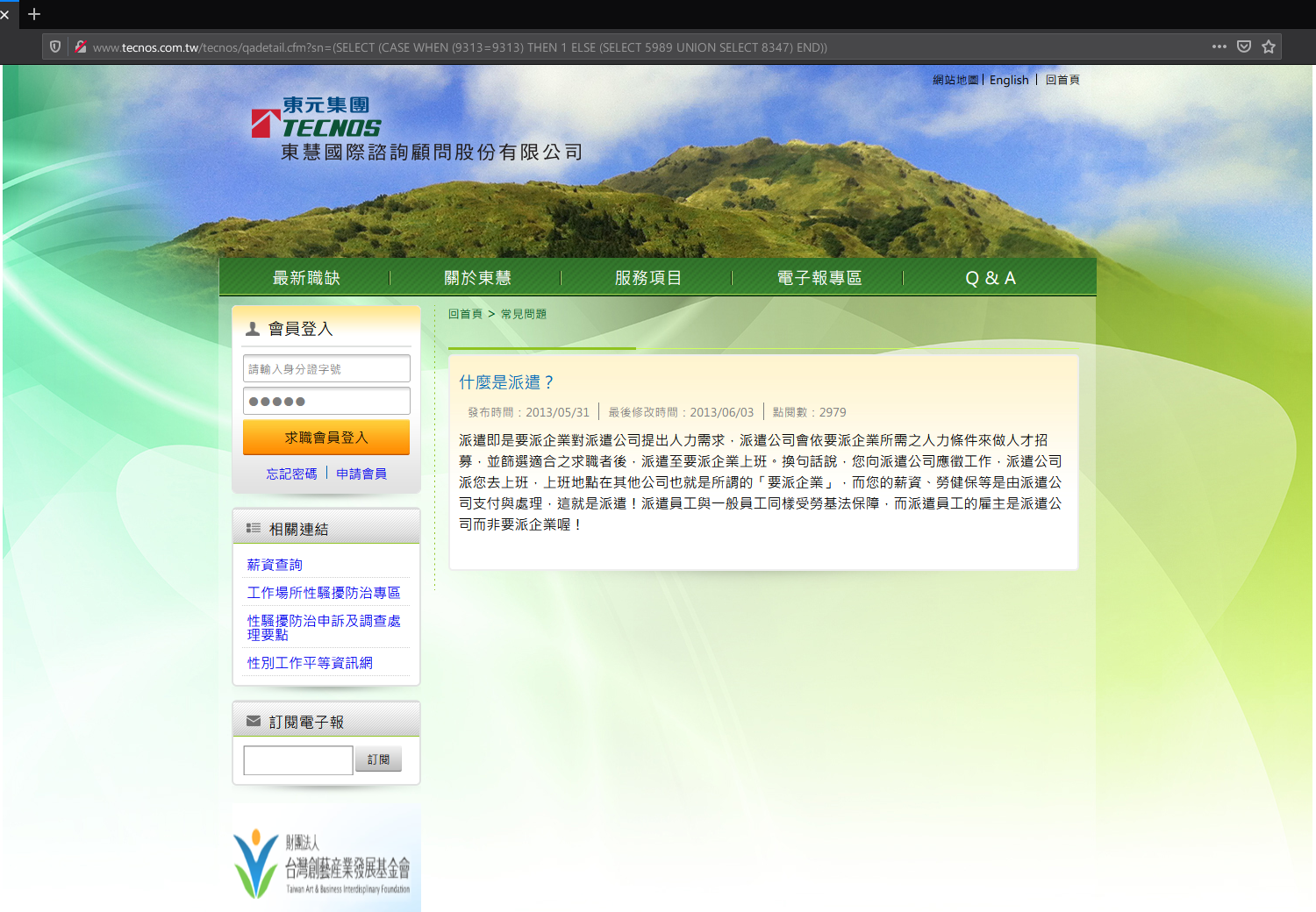This screenshot has height=912, width=1316.
Task: Open the 電子報專區 menu
Action: pos(819,278)
